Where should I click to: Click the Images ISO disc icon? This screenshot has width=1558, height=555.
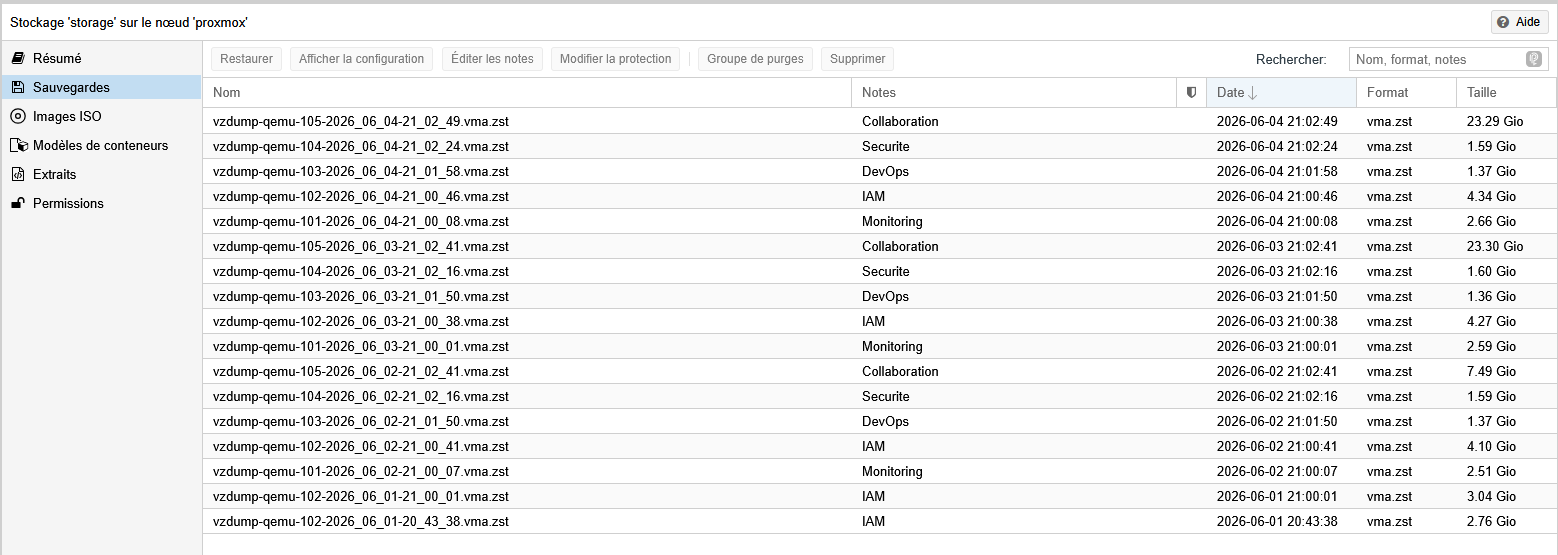pyautogui.click(x=17, y=117)
